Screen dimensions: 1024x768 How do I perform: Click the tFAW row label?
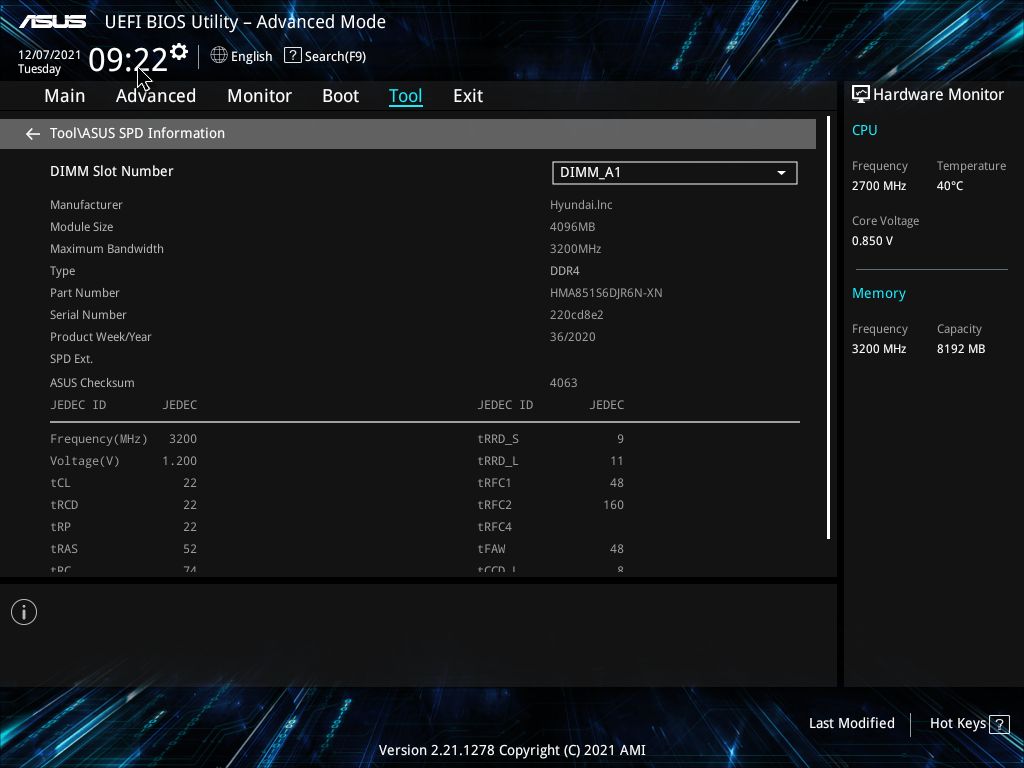[x=491, y=549]
